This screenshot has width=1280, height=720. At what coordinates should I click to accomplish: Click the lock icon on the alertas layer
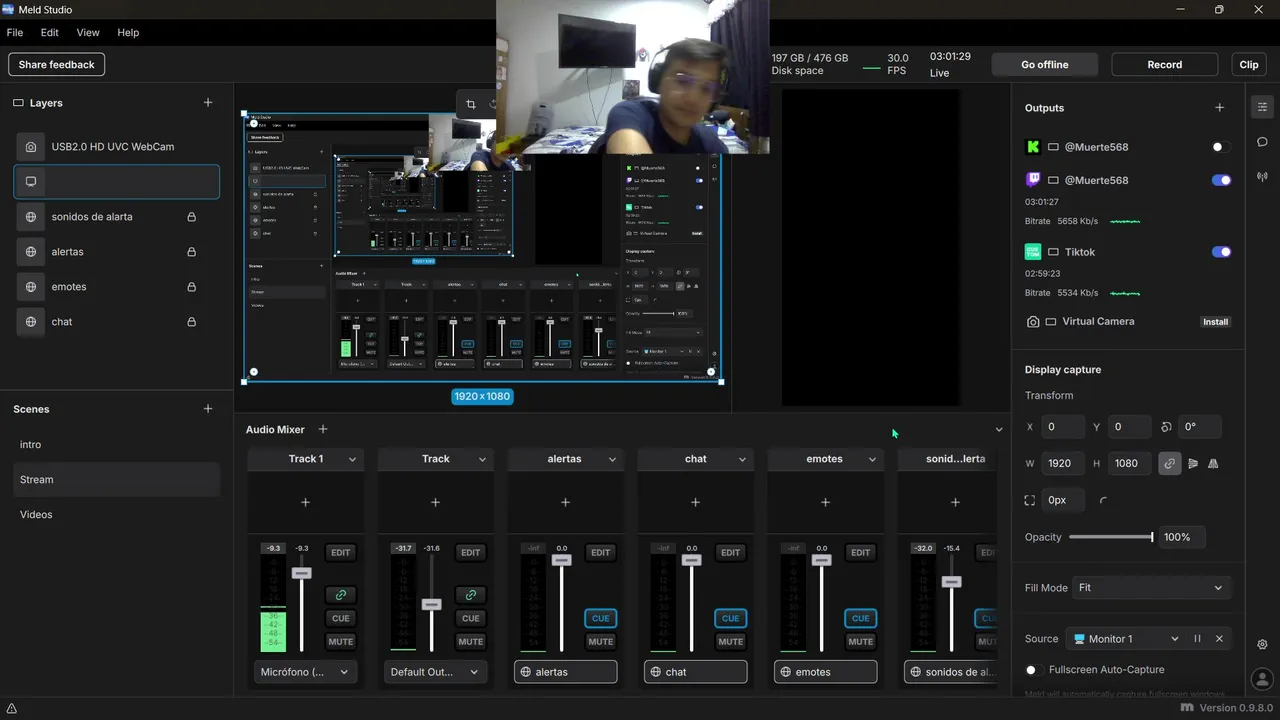pyautogui.click(x=191, y=252)
